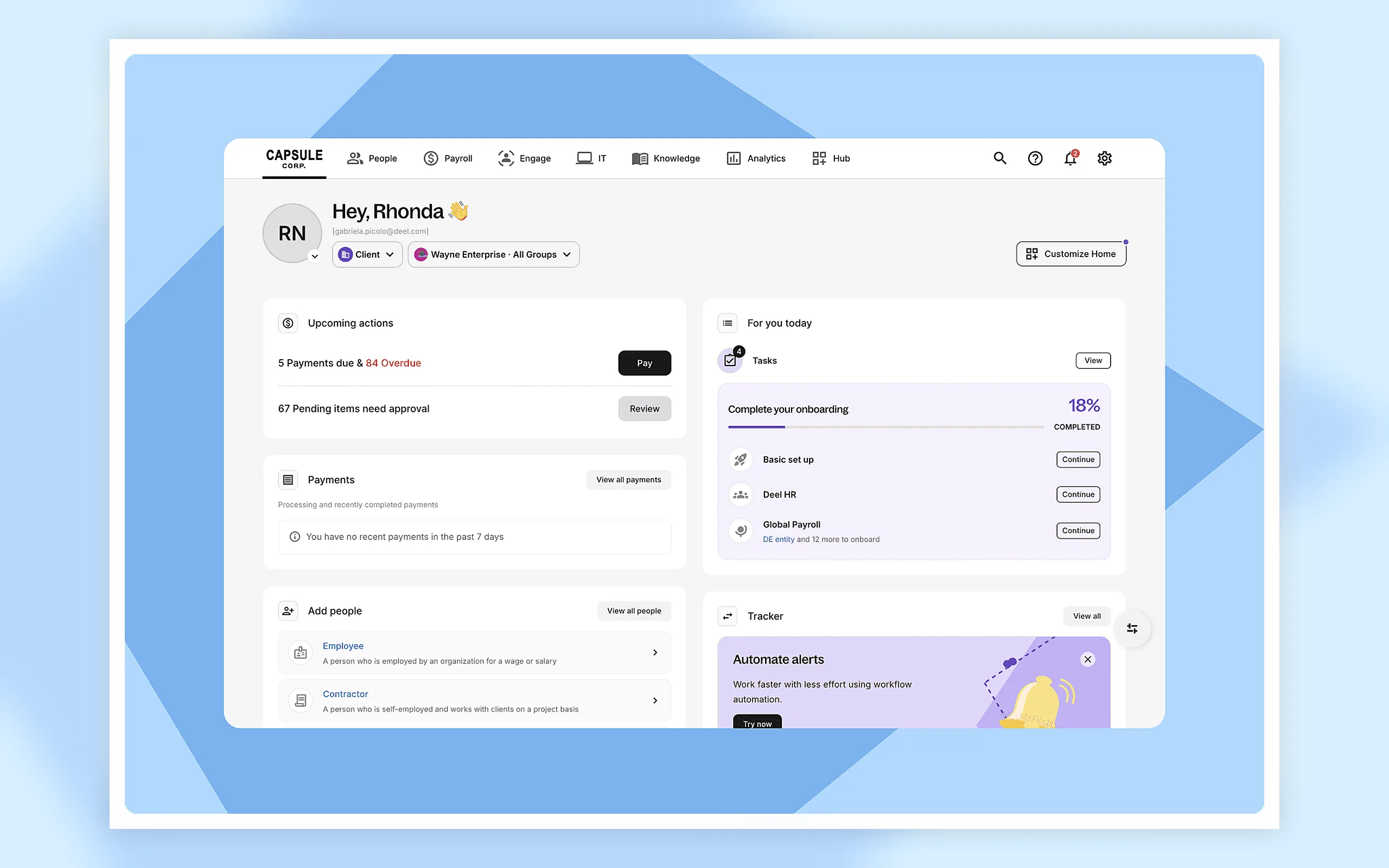Click the onboarding progress bar
This screenshot has width=1389, height=868.
[x=885, y=427]
